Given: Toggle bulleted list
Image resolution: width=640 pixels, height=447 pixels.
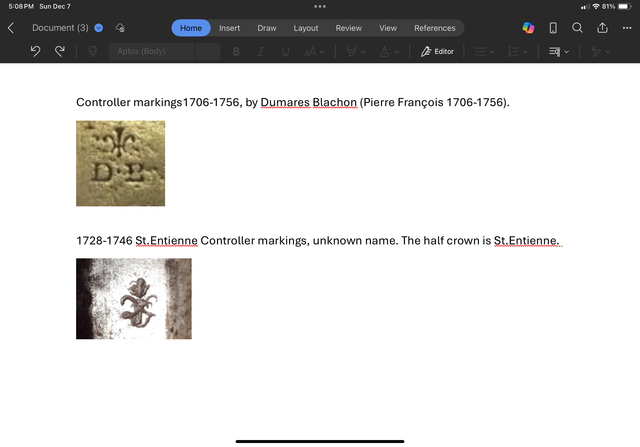Looking at the screenshot, I should point(480,51).
